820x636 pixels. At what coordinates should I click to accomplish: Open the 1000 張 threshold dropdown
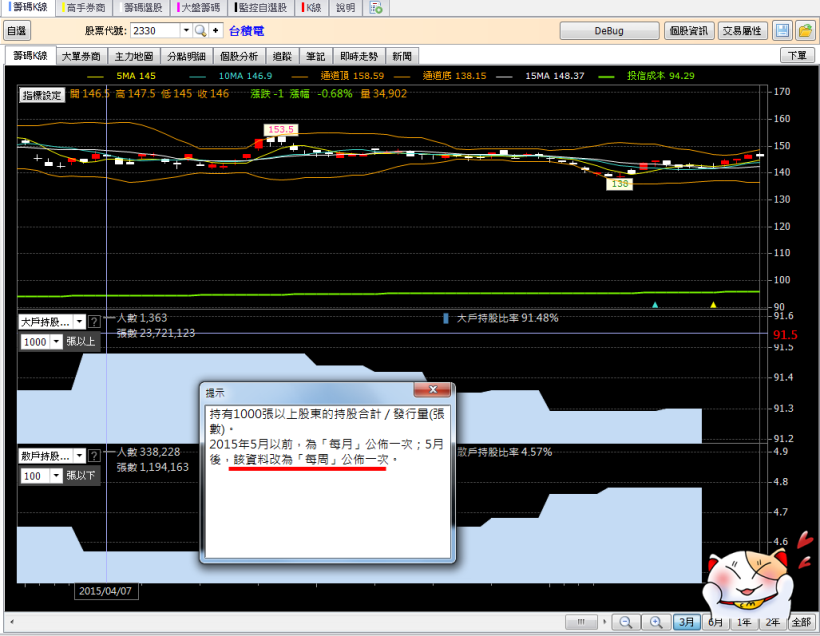(55, 342)
